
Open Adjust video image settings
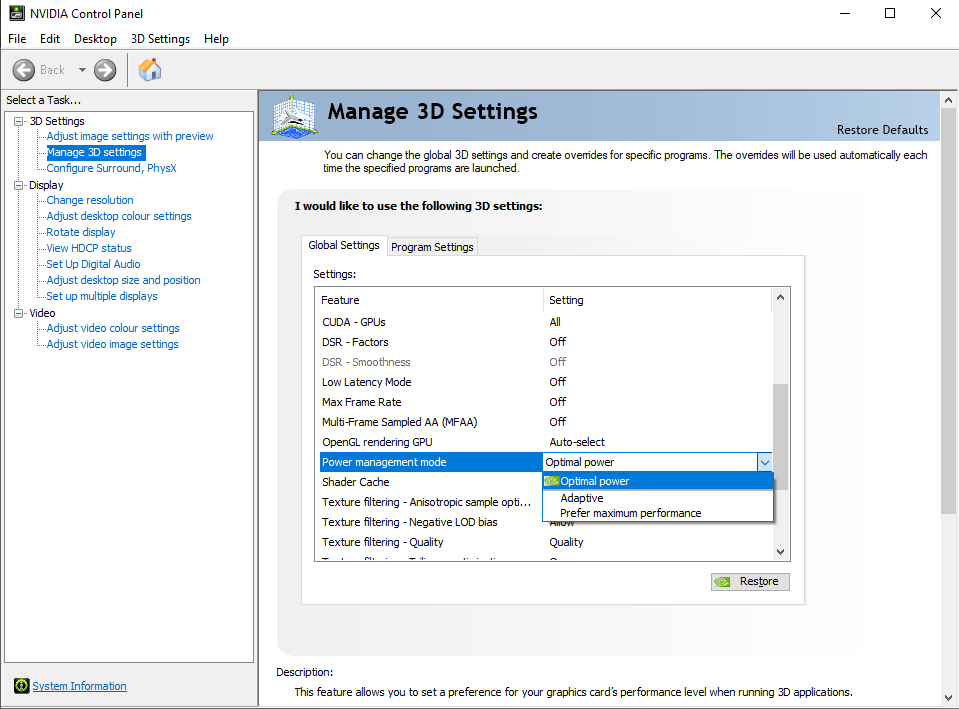pos(113,344)
